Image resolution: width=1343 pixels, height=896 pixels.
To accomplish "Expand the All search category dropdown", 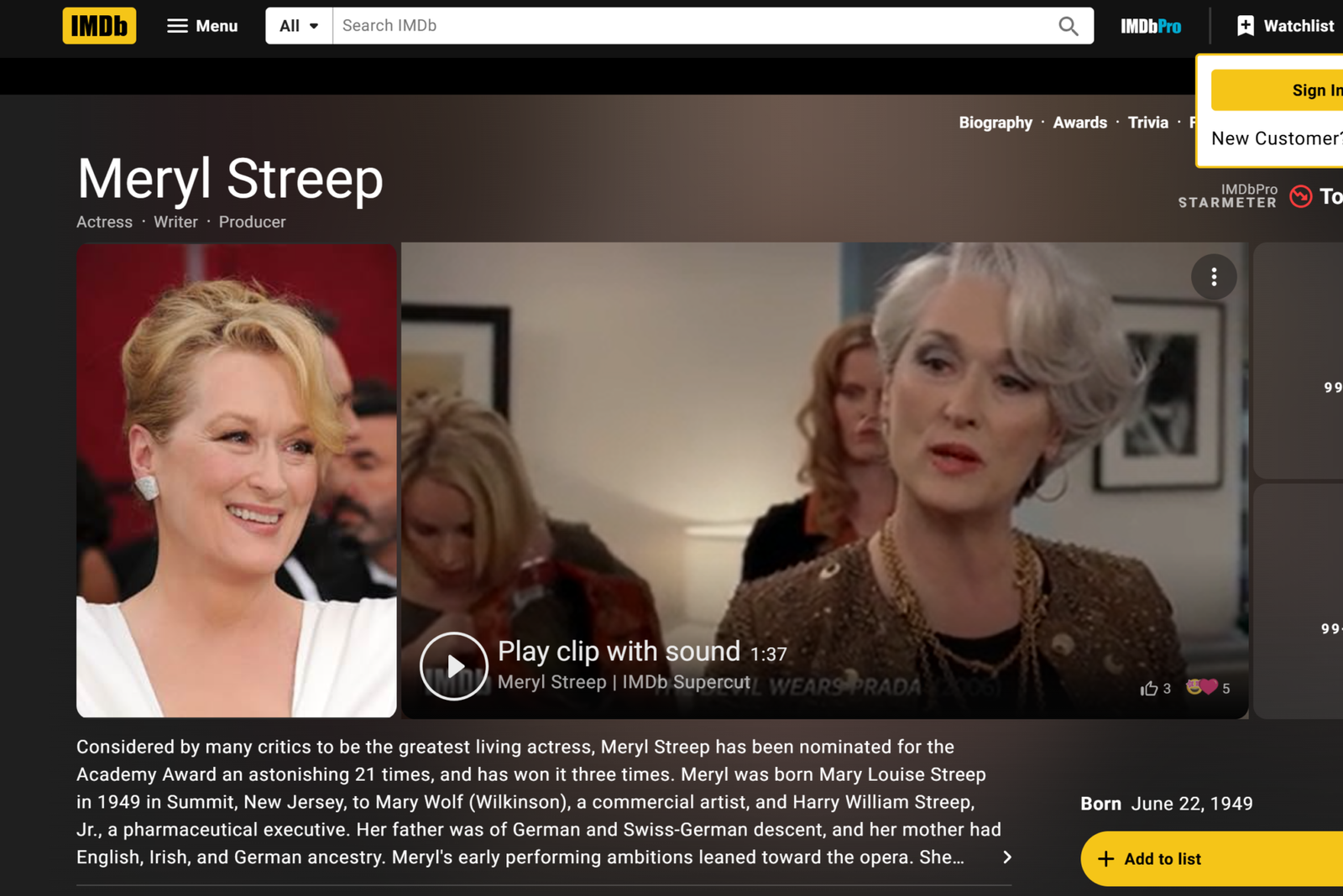I will pyautogui.click(x=299, y=26).
